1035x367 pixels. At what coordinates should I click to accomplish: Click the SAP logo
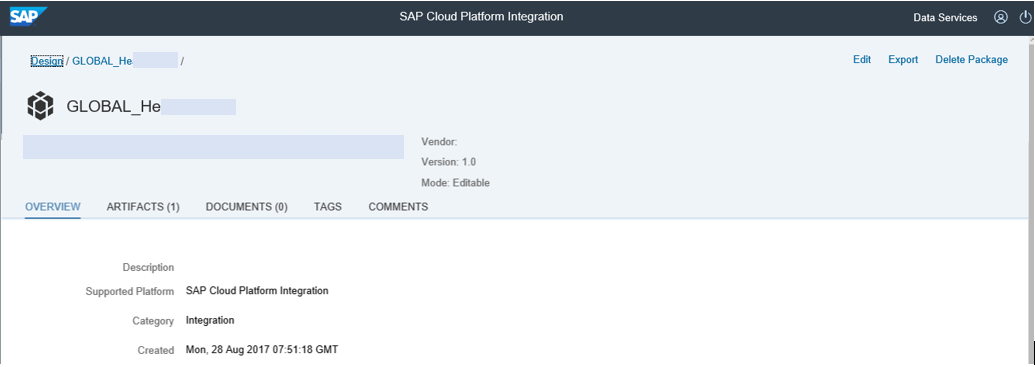click(28, 17)
